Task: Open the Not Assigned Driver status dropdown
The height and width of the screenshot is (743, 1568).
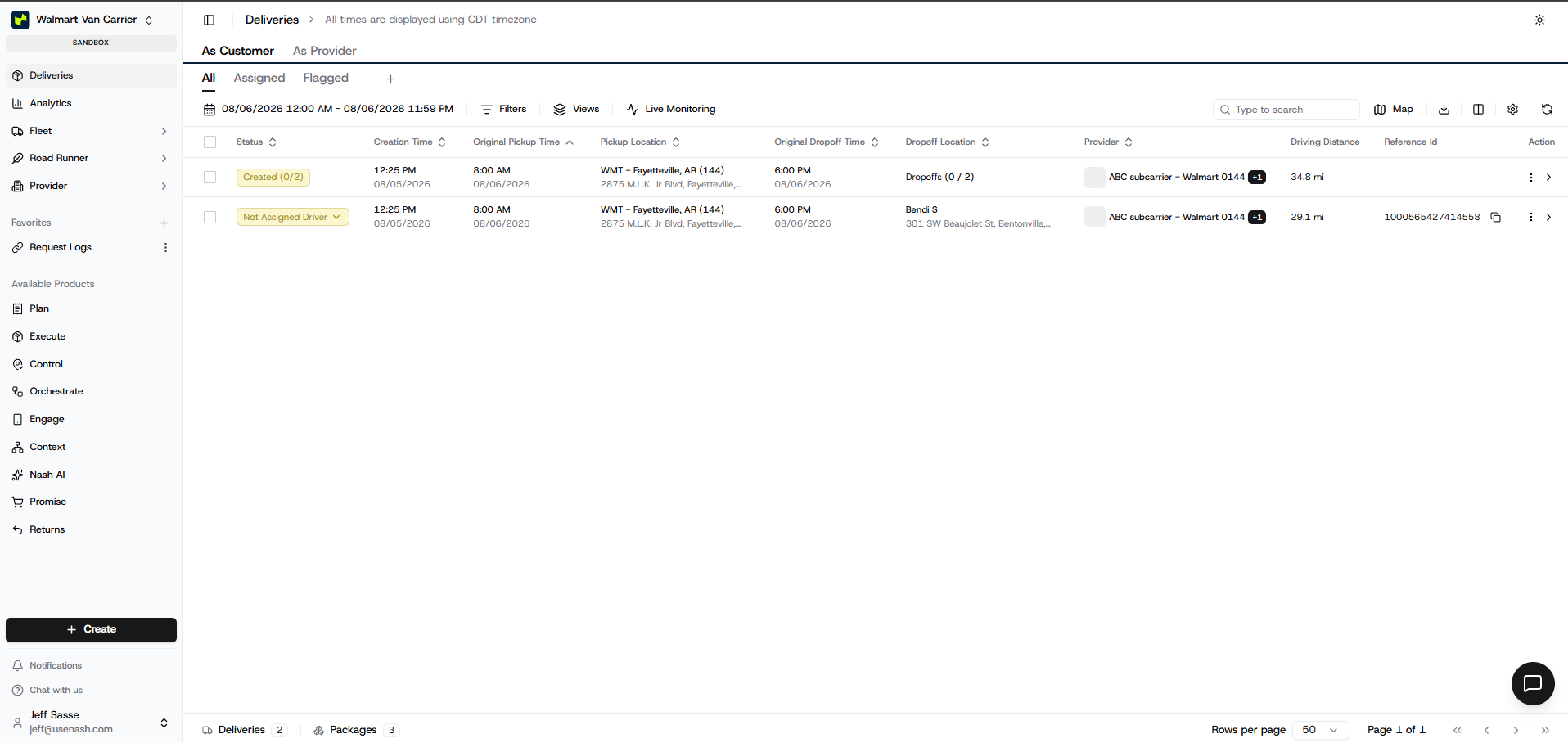Action: [293, 218]
